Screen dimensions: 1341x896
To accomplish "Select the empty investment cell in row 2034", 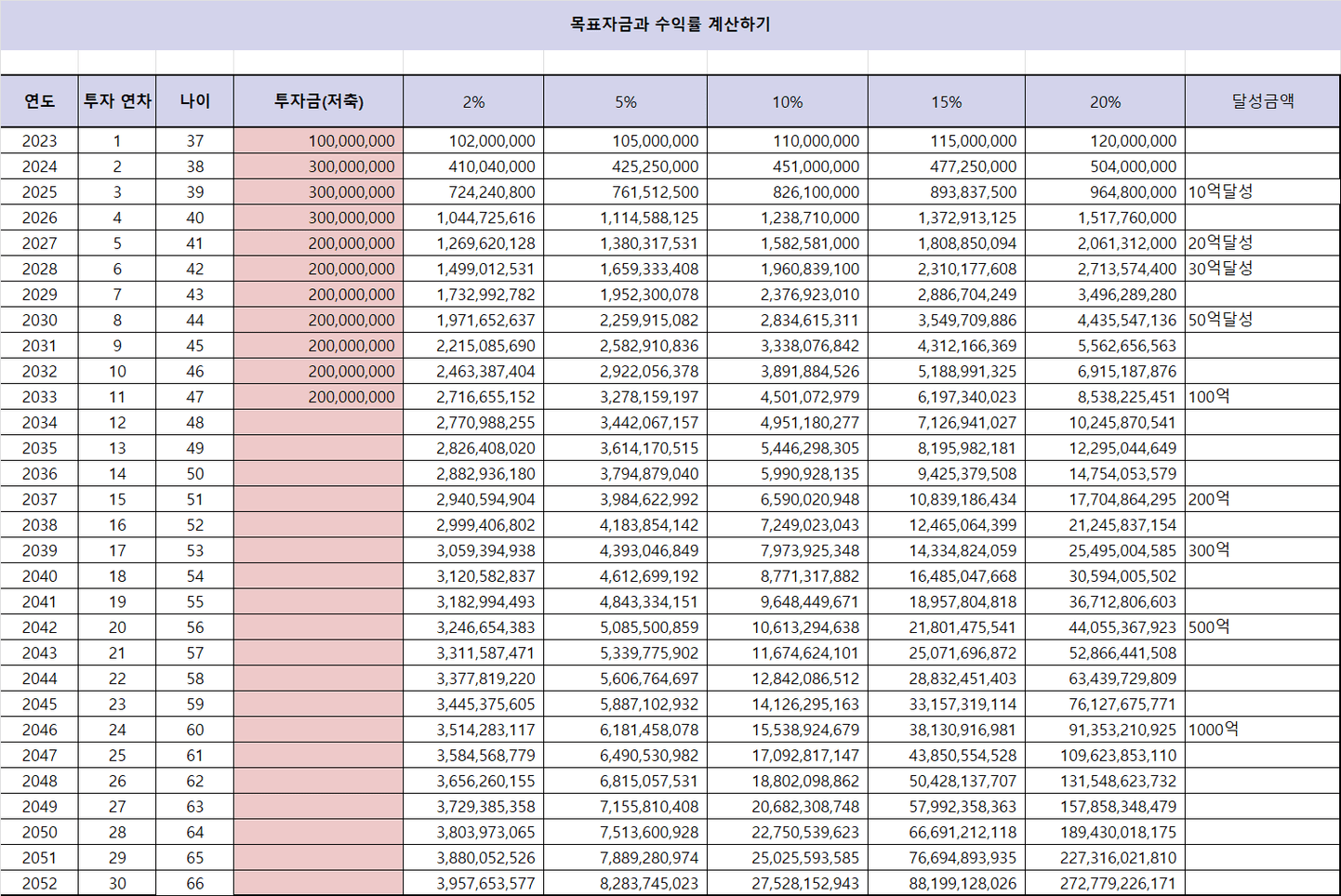I will click(318, 422).
